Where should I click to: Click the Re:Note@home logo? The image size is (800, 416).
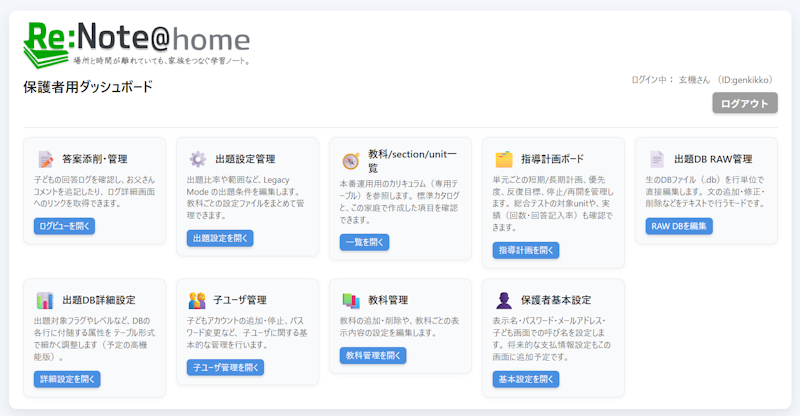137,45
